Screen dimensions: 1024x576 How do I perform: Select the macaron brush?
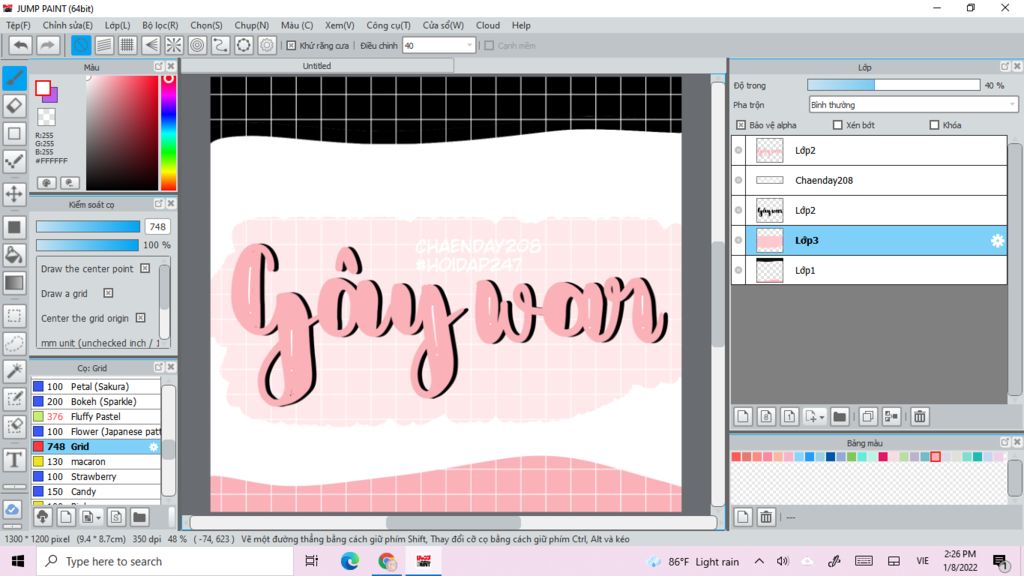96,462
